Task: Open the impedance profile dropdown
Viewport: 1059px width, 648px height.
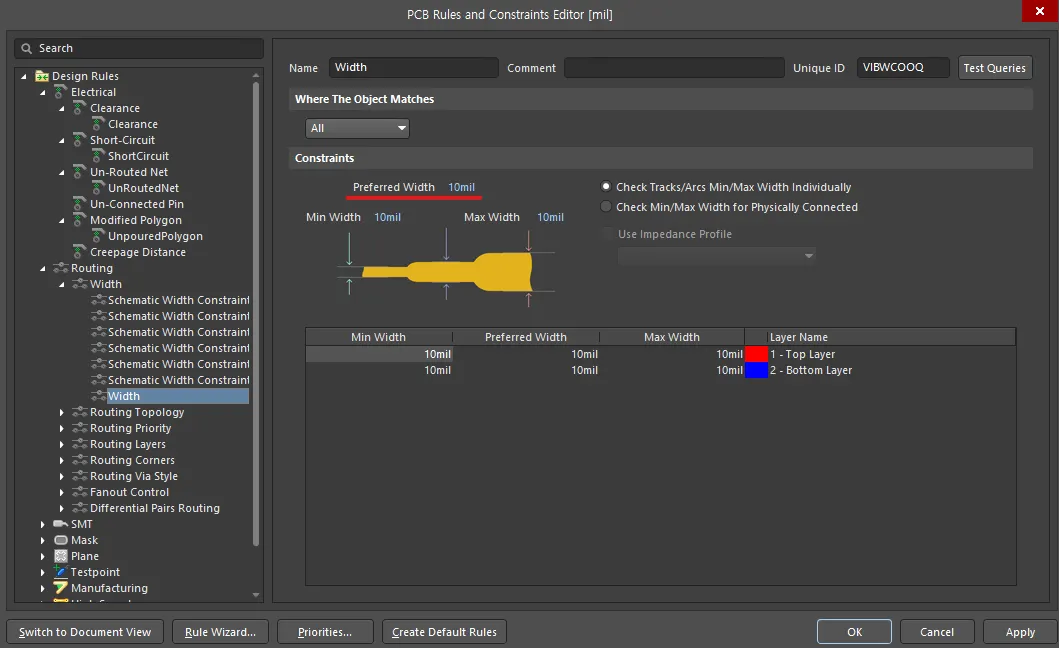Action: coord(717,256)
